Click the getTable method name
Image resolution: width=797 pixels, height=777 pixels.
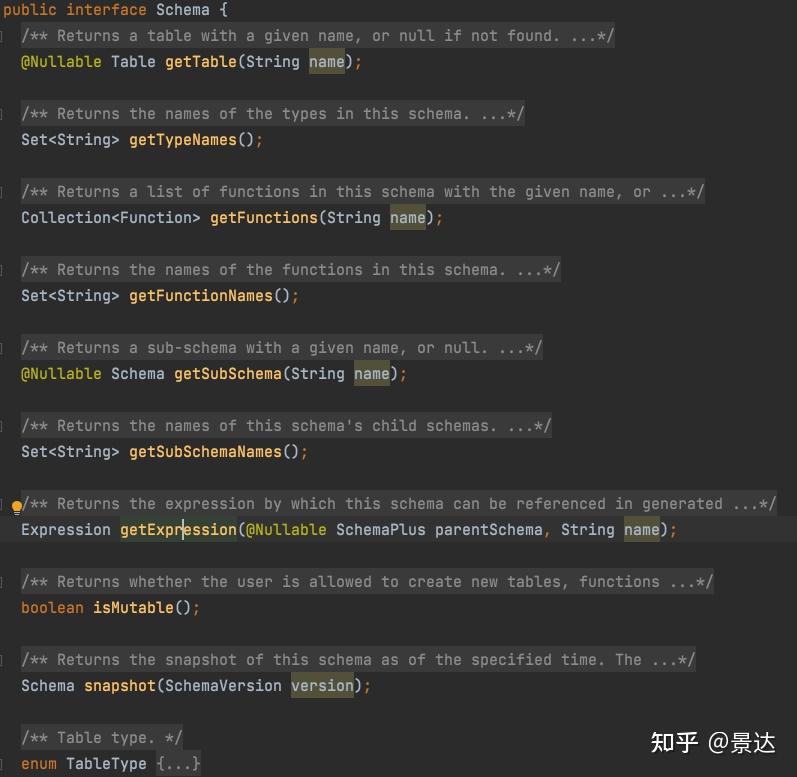(205, 62)
